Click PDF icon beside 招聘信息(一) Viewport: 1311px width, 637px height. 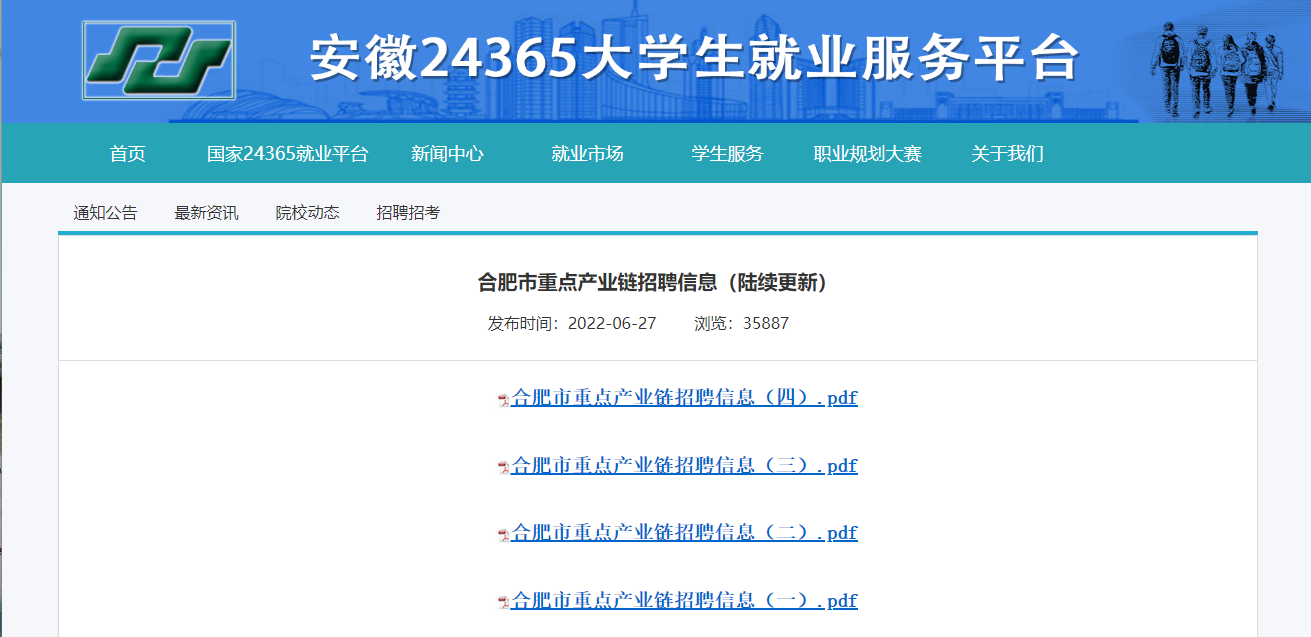[x=504, y=602]
